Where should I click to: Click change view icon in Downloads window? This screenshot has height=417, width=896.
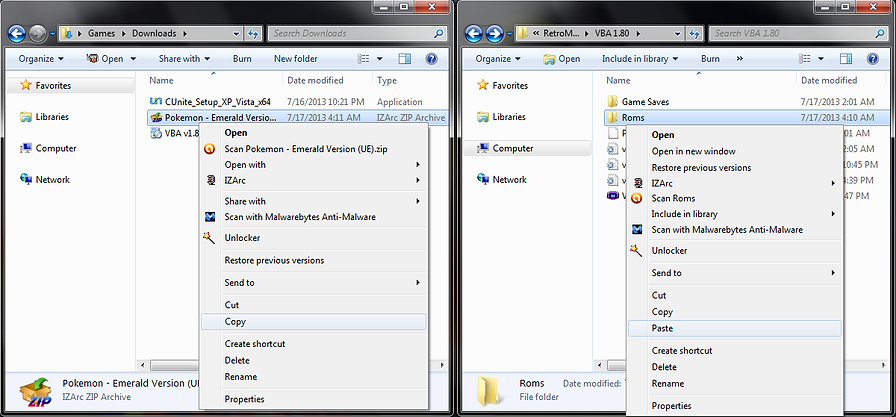point(364,59)
